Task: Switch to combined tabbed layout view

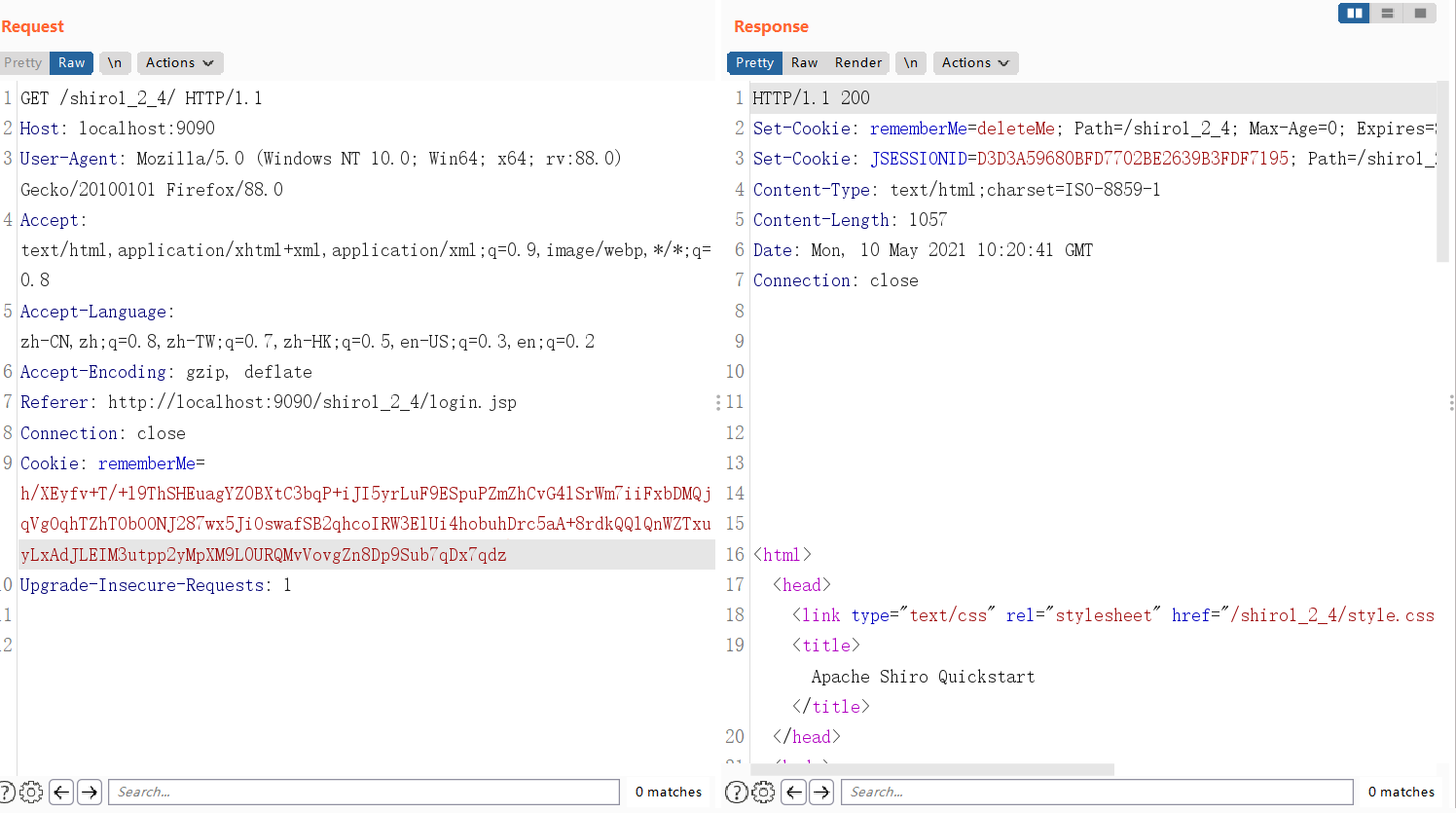Action: (x=1420, y=13)
